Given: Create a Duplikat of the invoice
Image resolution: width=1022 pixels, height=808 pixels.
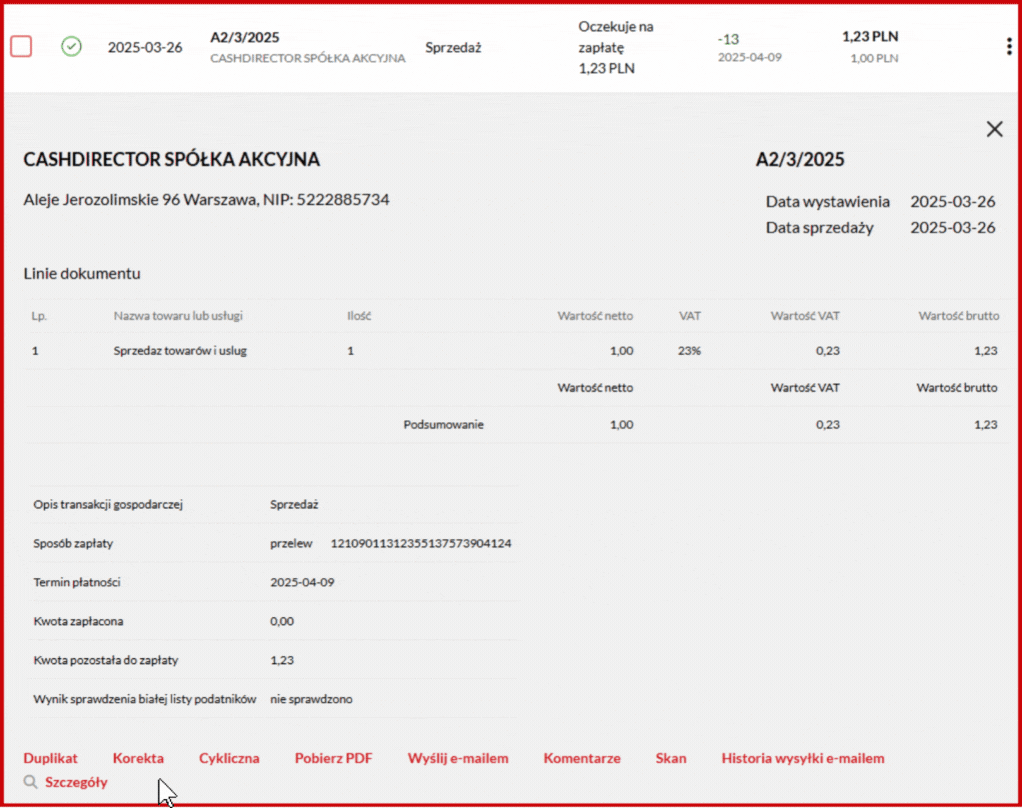Looking at the screenshot, I should point(50,758).
